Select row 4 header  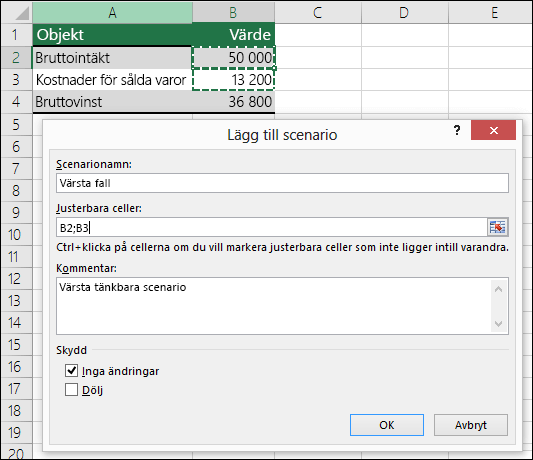coord(17,102)
